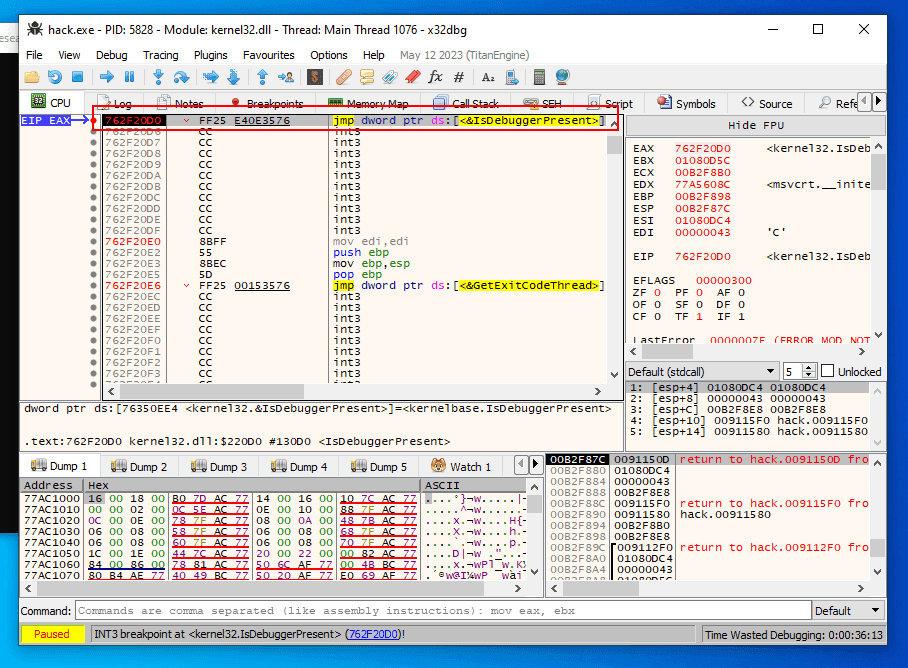Increase argument count with stepper arrow
908x668 pixels.
click(808, 366)
